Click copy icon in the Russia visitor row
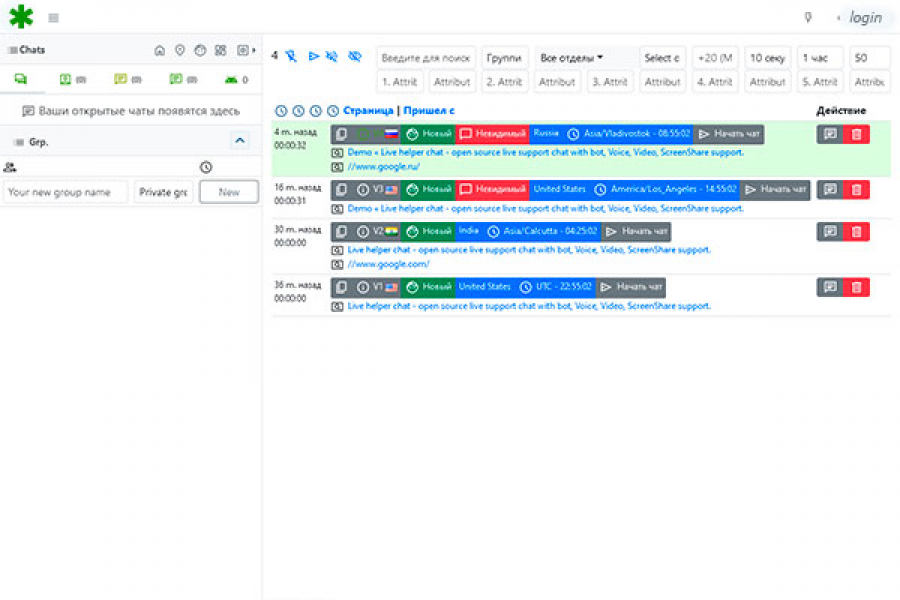900x600 pixels. tap(341, 134)
